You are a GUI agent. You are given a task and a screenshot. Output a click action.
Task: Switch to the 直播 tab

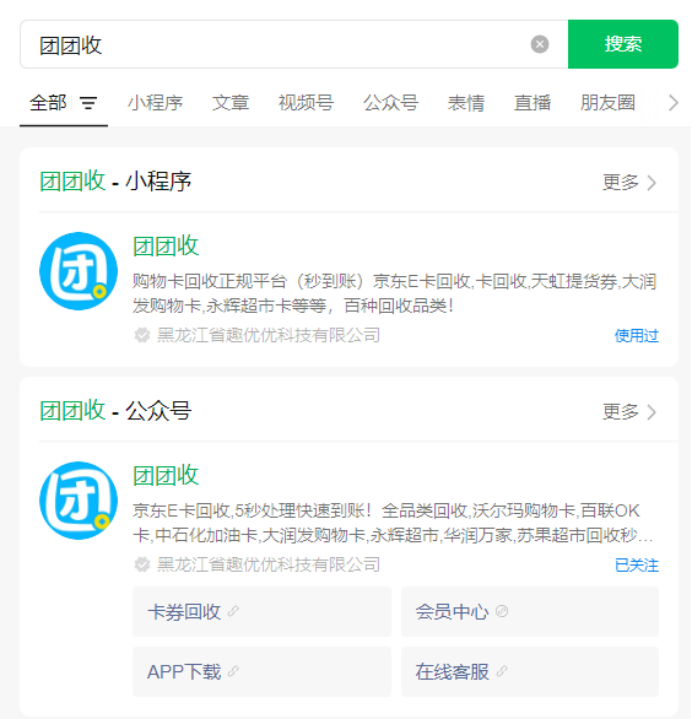(x=532, y=103)
